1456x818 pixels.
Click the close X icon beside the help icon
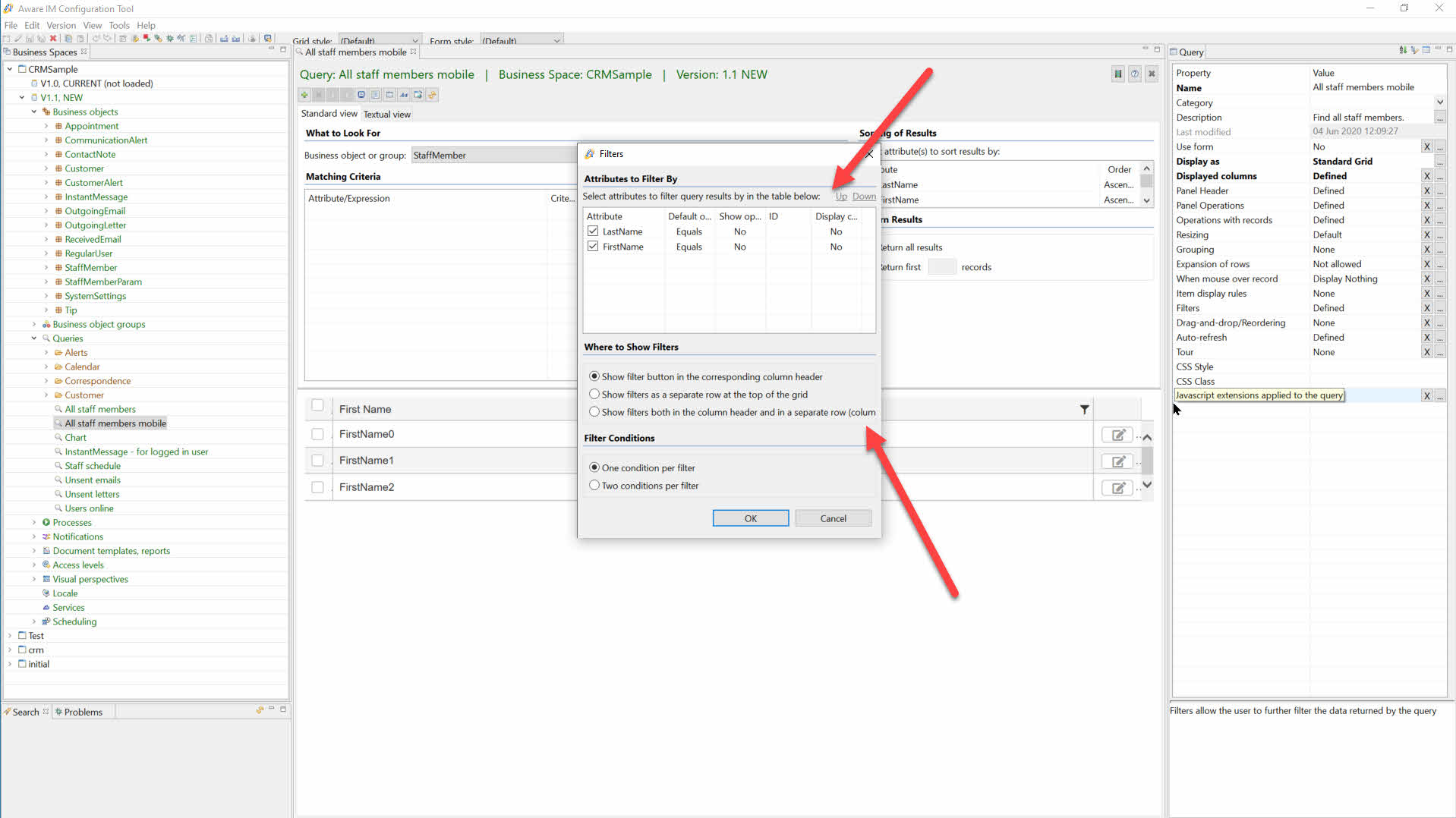1152,74
